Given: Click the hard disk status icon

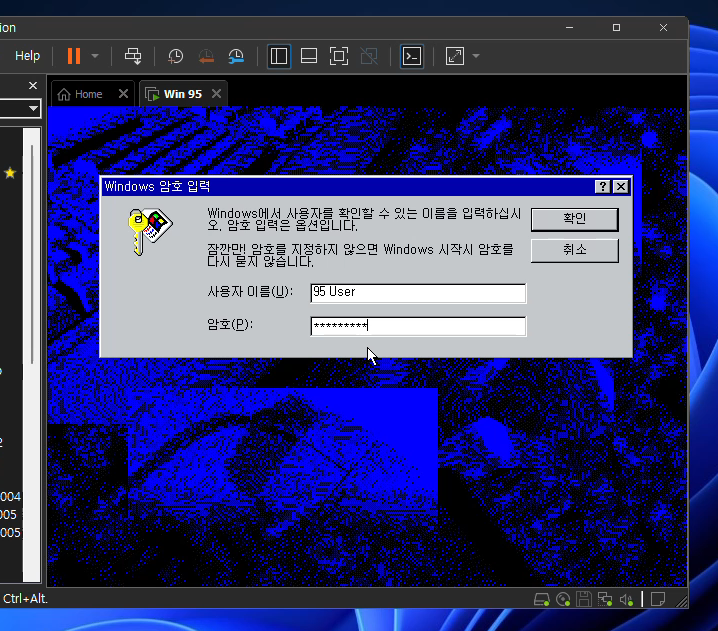Looking at the screenshot, I should pyautogui.click(x=542, y=599).
